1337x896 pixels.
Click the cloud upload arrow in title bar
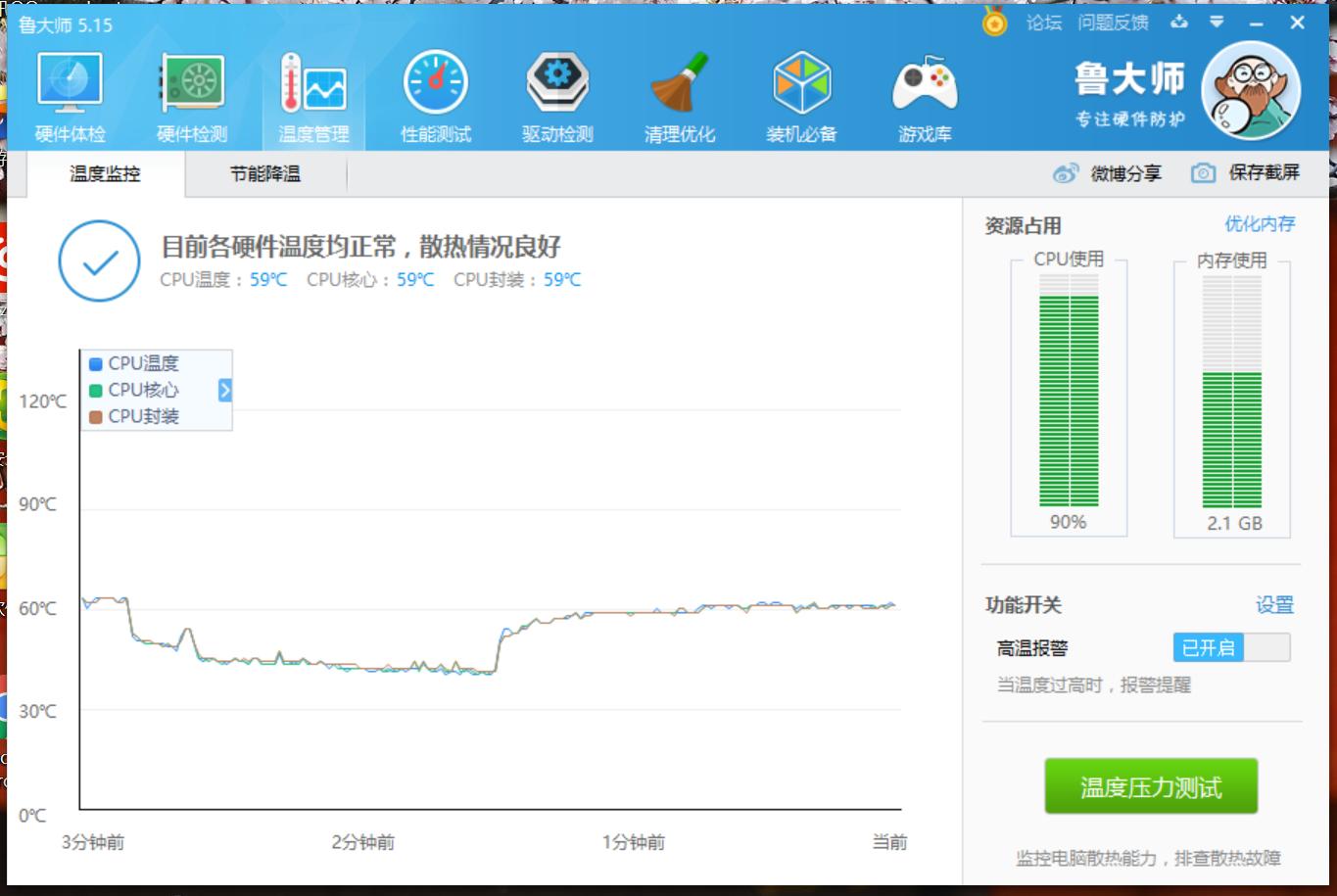point(1179,22)
